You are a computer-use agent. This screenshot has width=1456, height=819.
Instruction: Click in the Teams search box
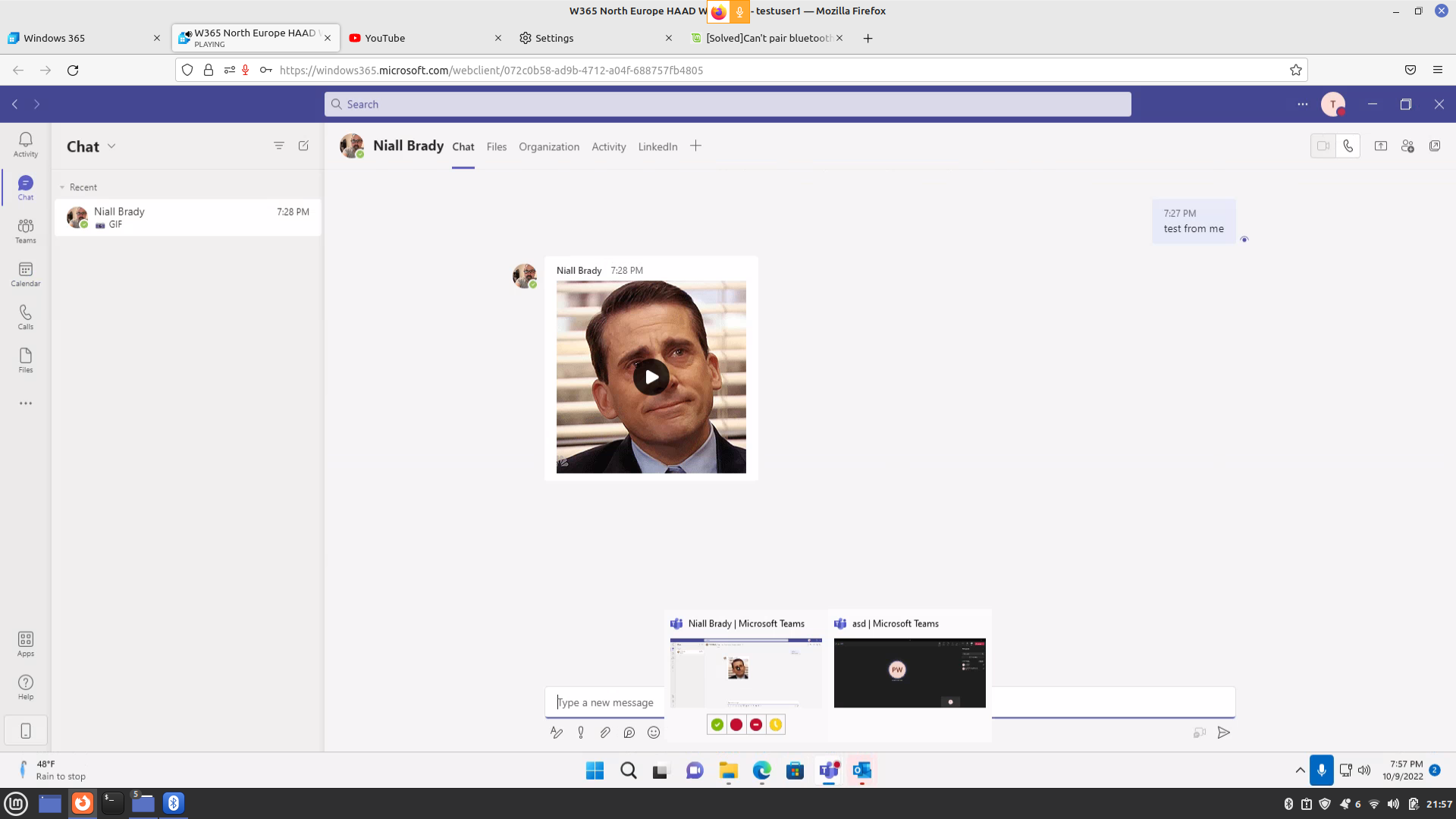click(728, 104)
